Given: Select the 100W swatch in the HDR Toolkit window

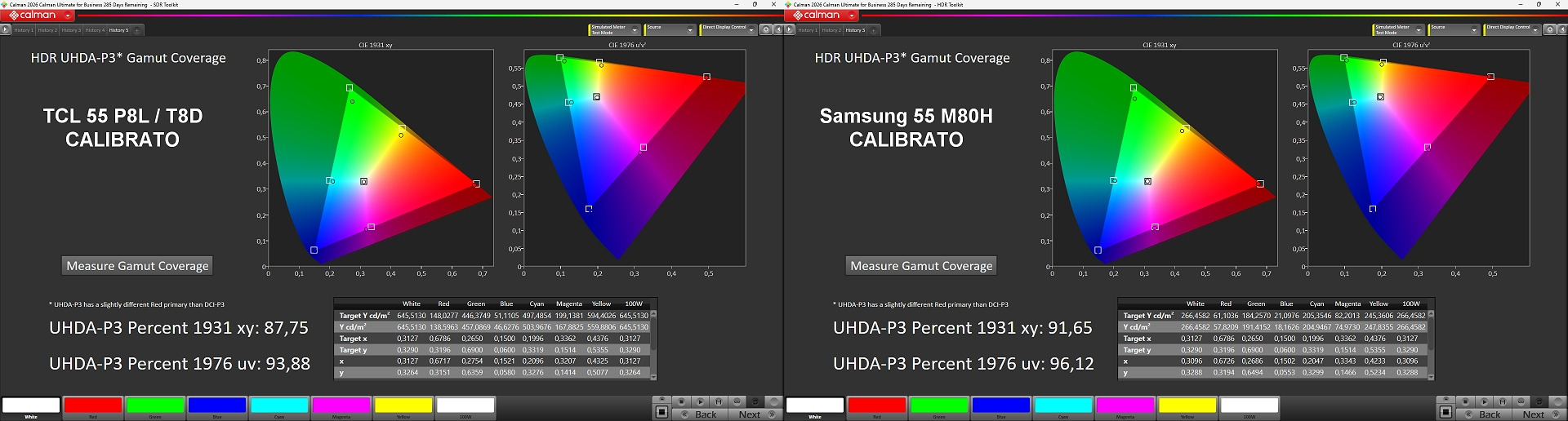Looking at the screenshot, I should coord(1249,407).
